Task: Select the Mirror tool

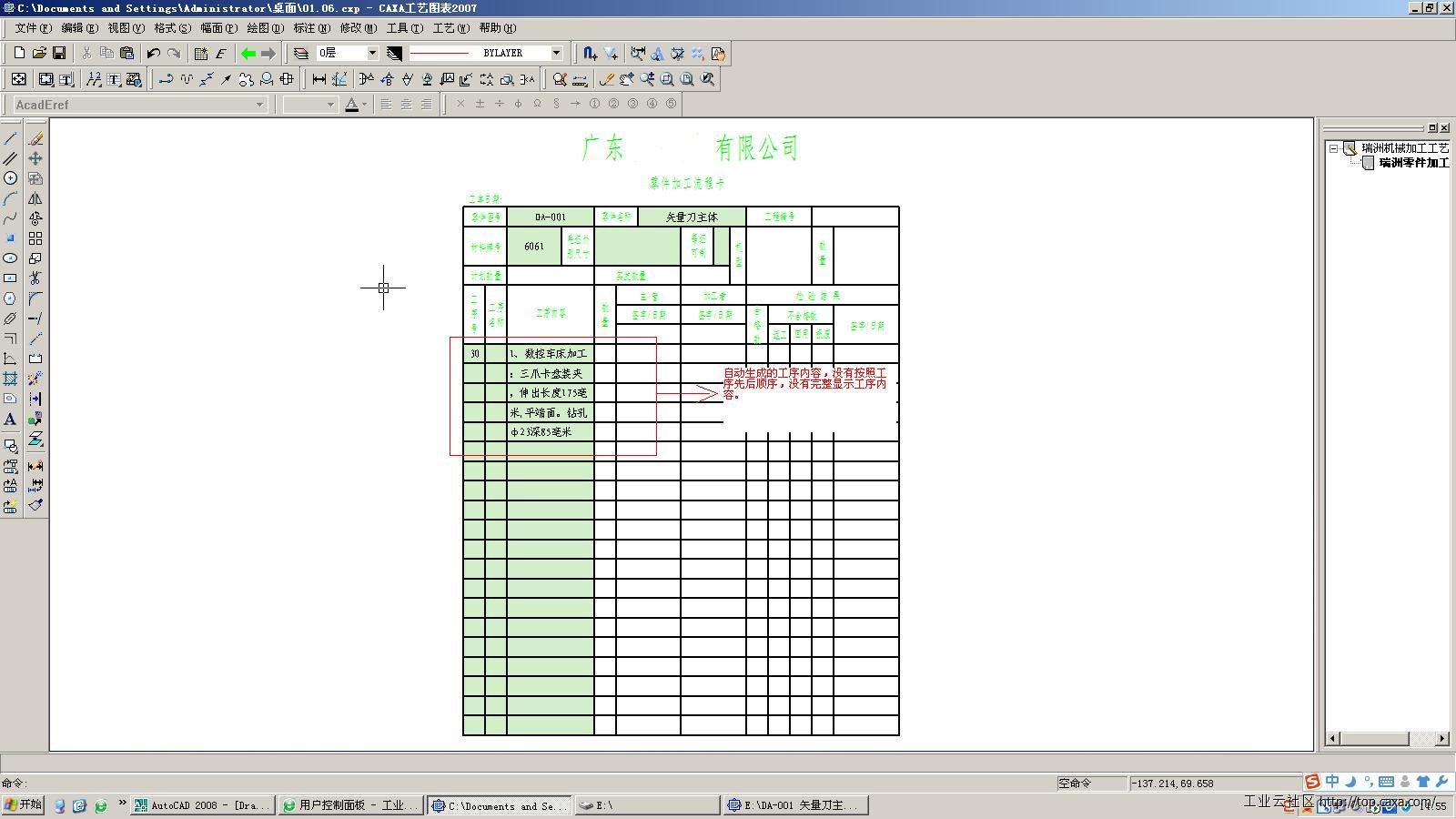Action: click(x=35, y=198)
